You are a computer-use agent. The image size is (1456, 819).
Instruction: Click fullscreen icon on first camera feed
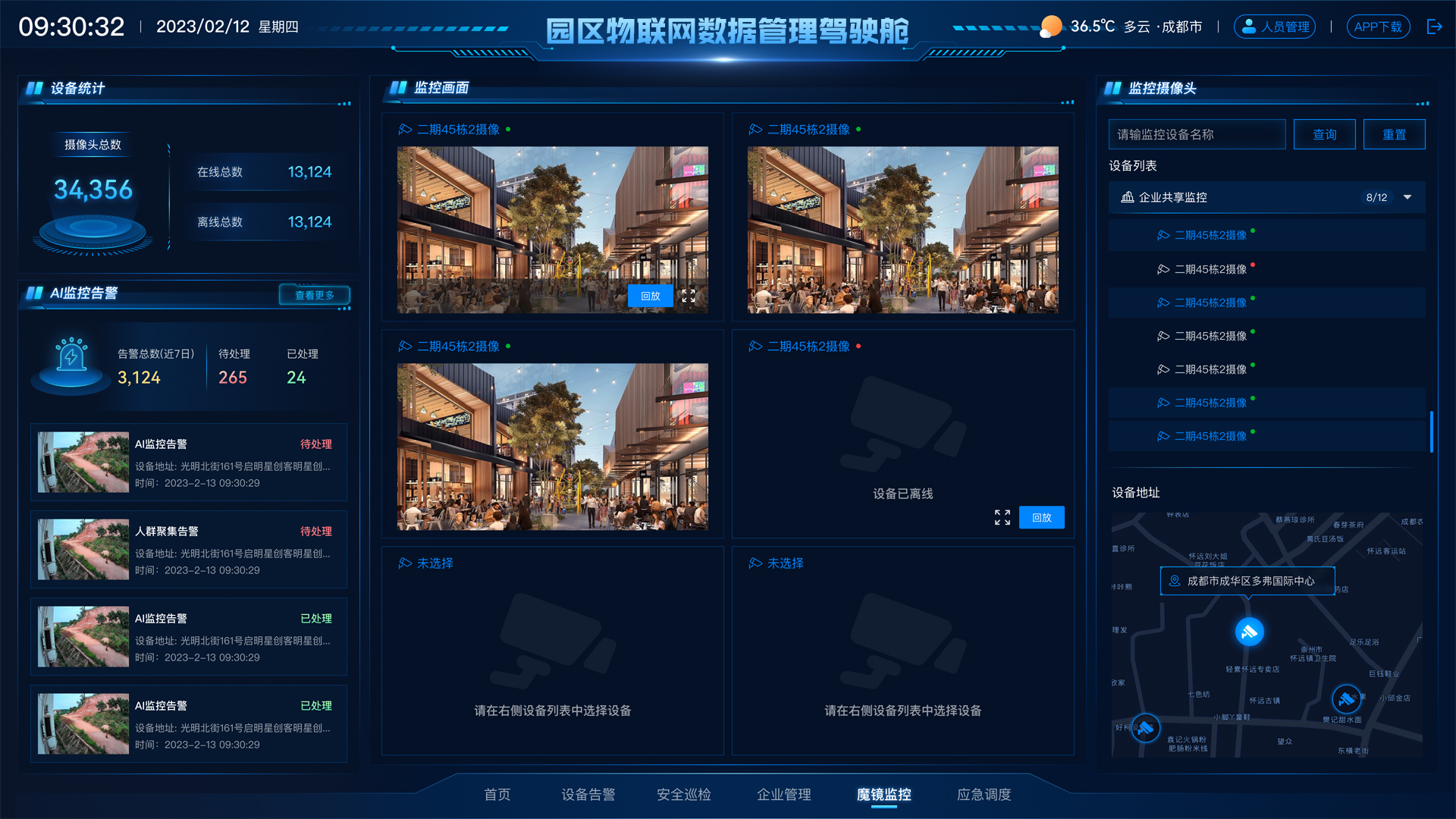point(688,296)
